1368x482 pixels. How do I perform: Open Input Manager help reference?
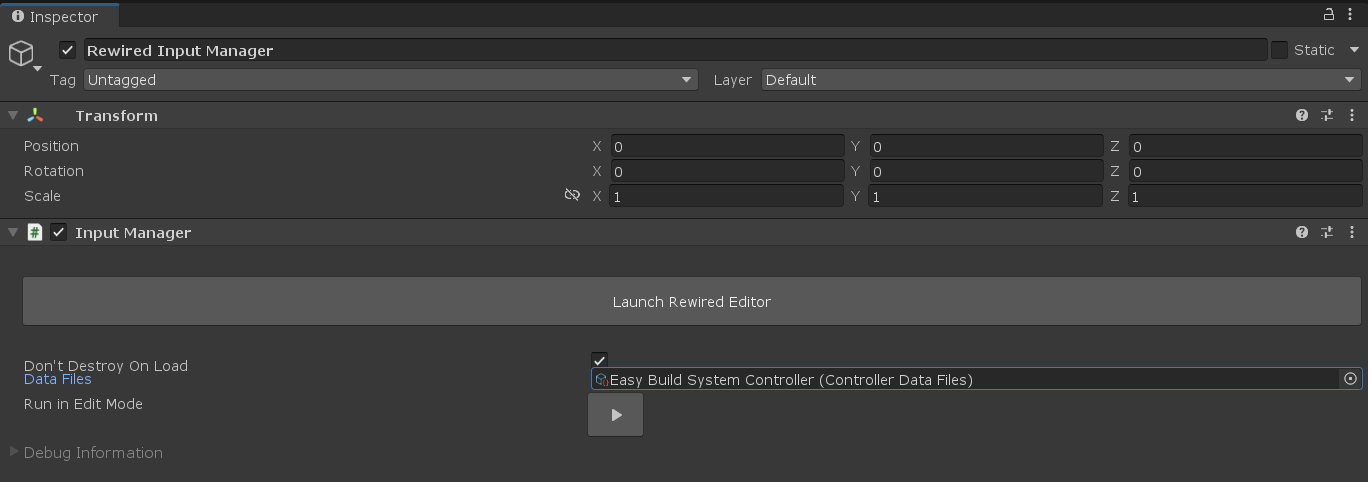[x=1302, y=233]
